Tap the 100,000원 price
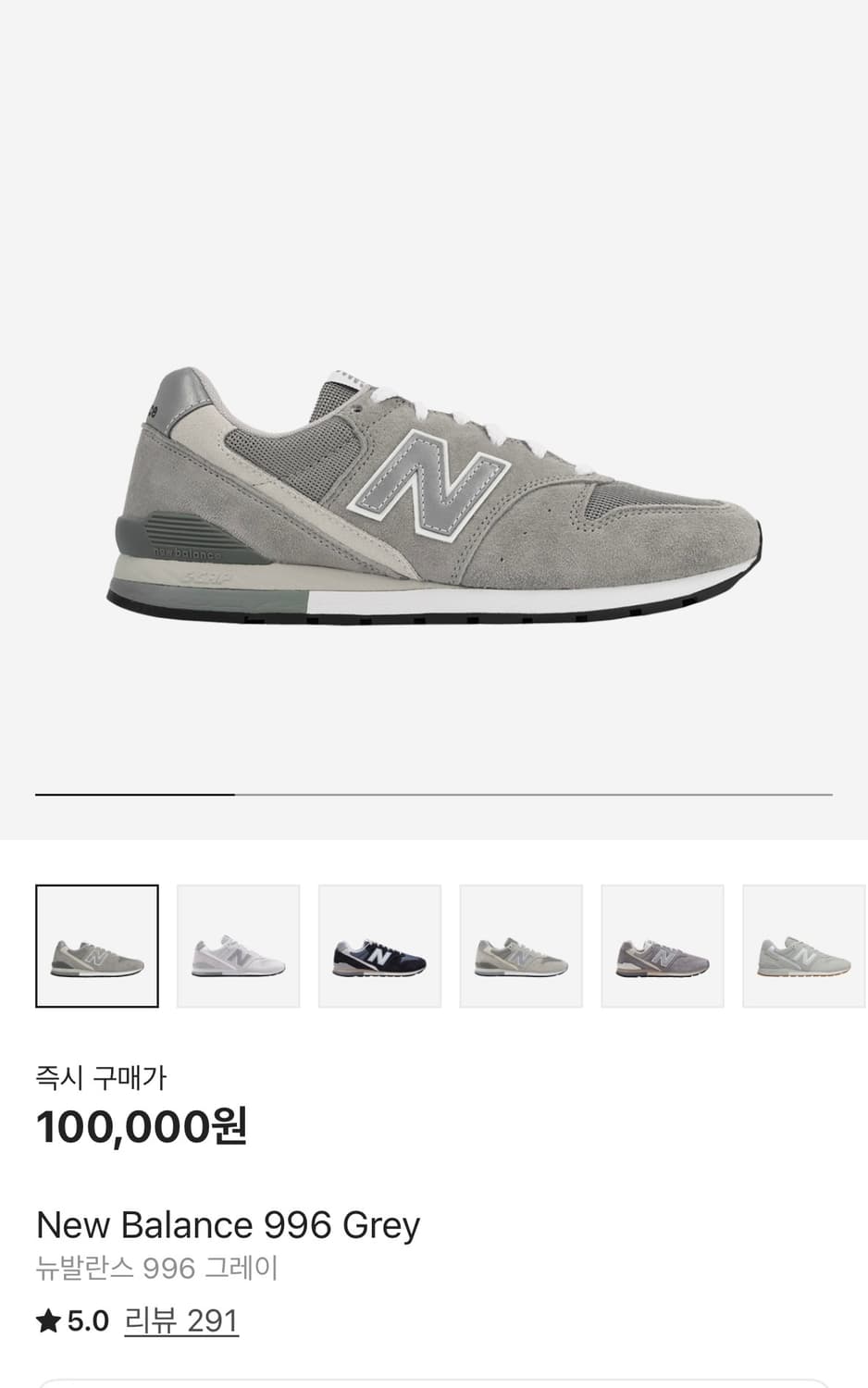This screenshot has height=1388, width=868. (x=142, y=1127)
